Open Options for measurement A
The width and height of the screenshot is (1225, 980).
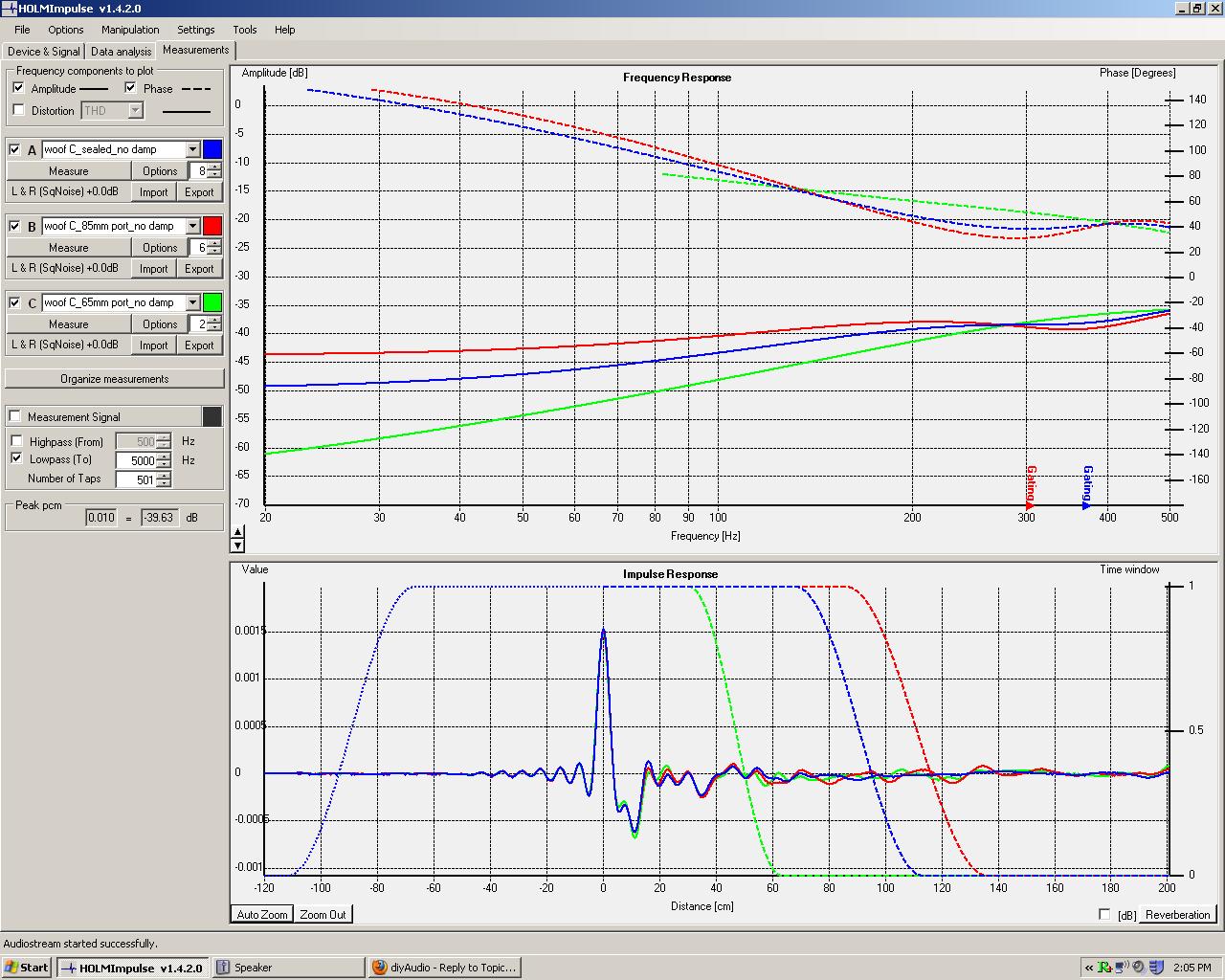[160, 170]
